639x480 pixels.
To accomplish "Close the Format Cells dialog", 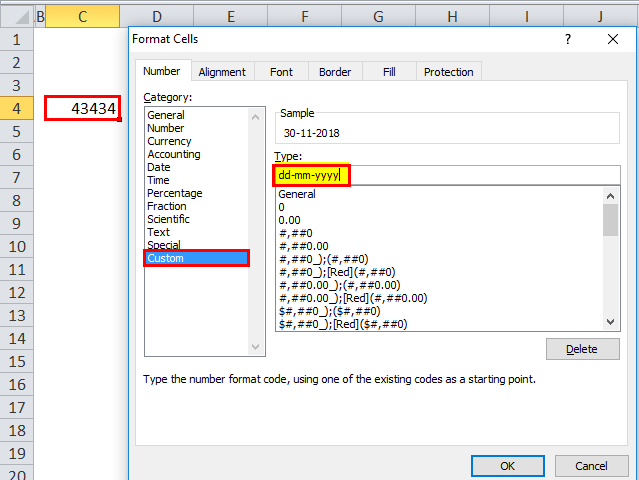I will 613,39.
